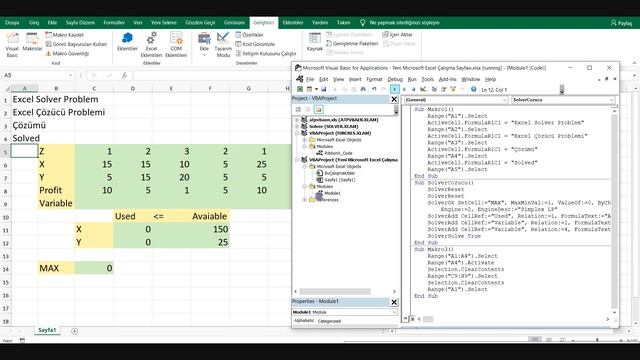Click the Insert Function fx icon

(124, 76)
